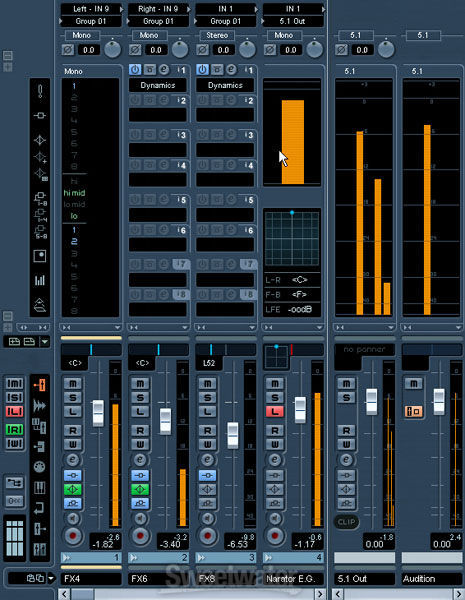465x600 pixels.
Task: Click the global Solo 'S' button in left panel
Action: coord(15,398)
